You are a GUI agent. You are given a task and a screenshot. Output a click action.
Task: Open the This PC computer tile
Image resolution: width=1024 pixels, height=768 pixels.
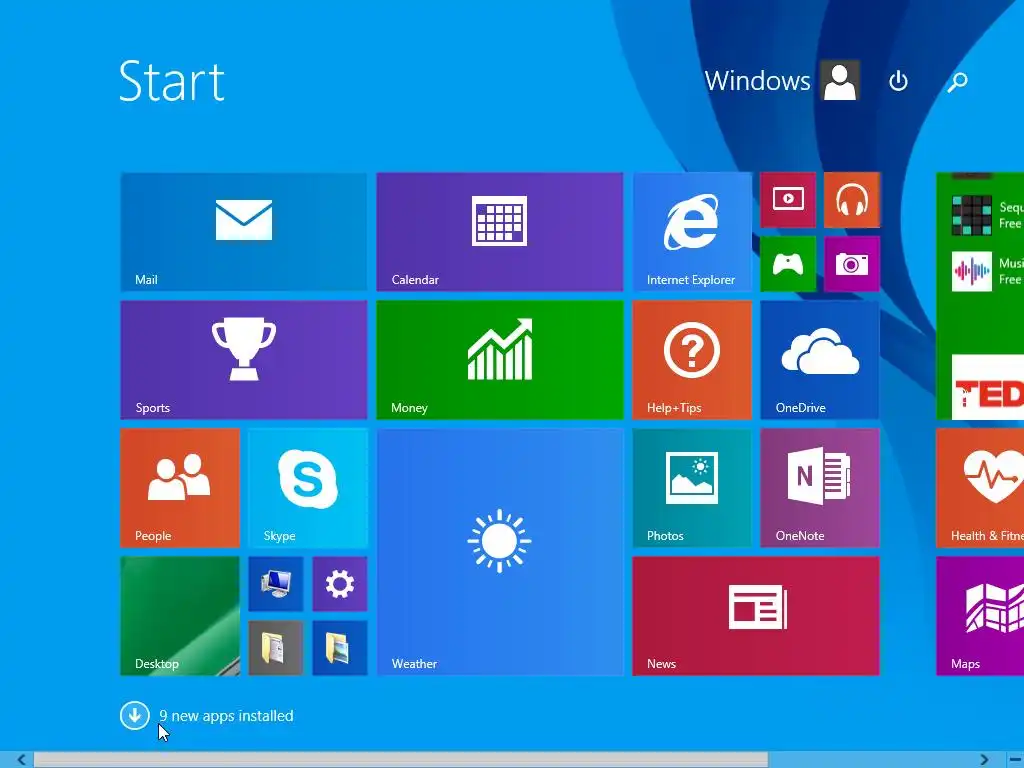point(276,584)
